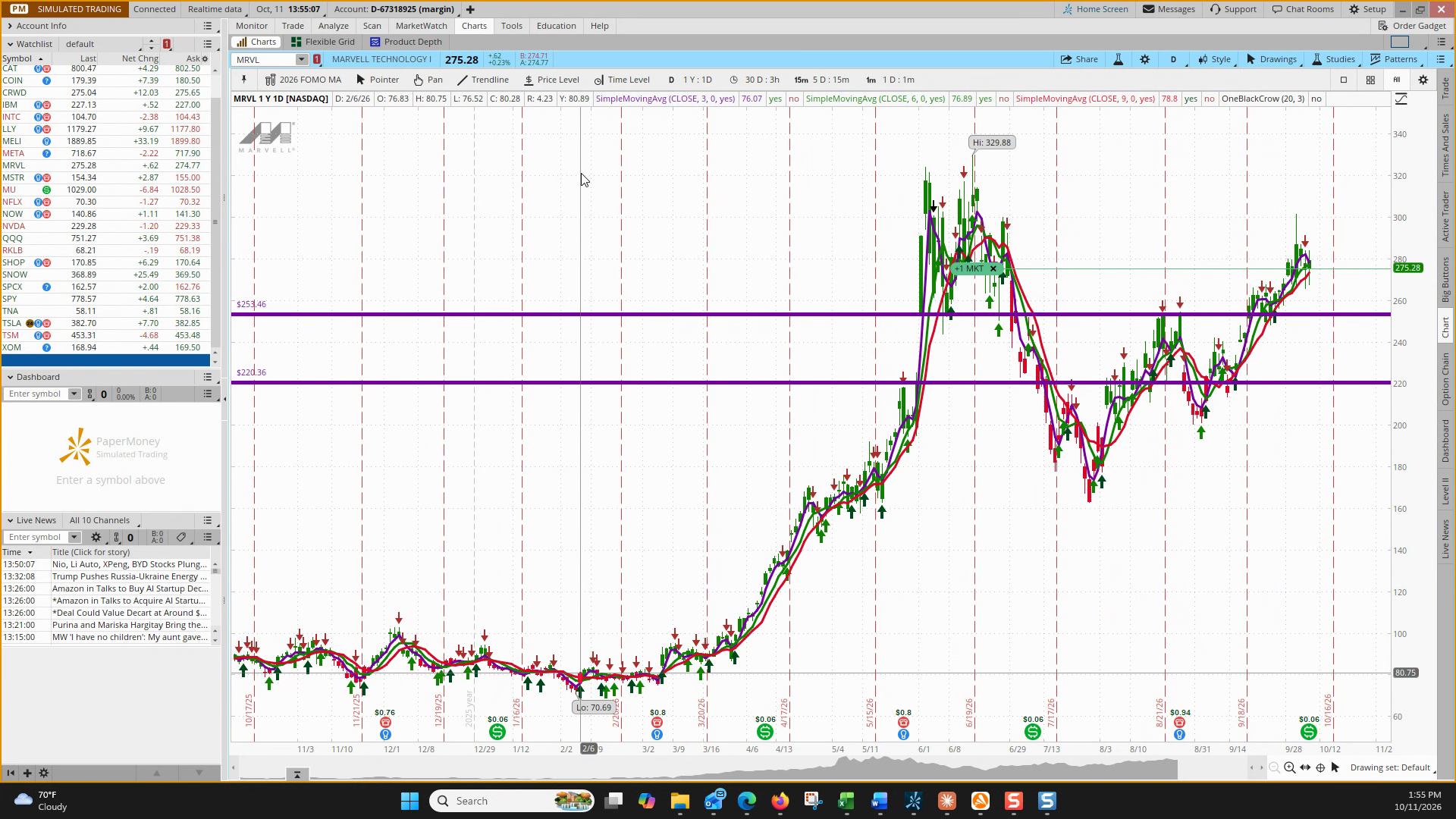Select the Time Level drawing tool
Image resolution: width=1456 pixels, height=819 pixels.
(x=621, y=80)
